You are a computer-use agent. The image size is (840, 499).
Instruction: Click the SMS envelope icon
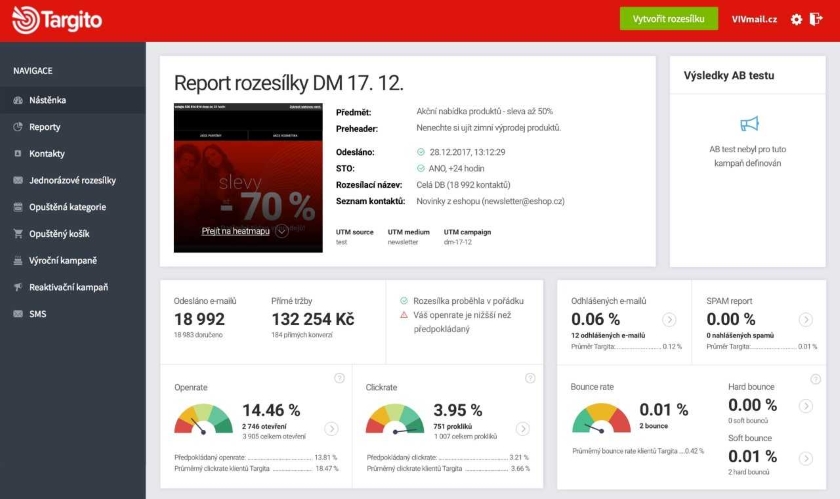(18, 314)
